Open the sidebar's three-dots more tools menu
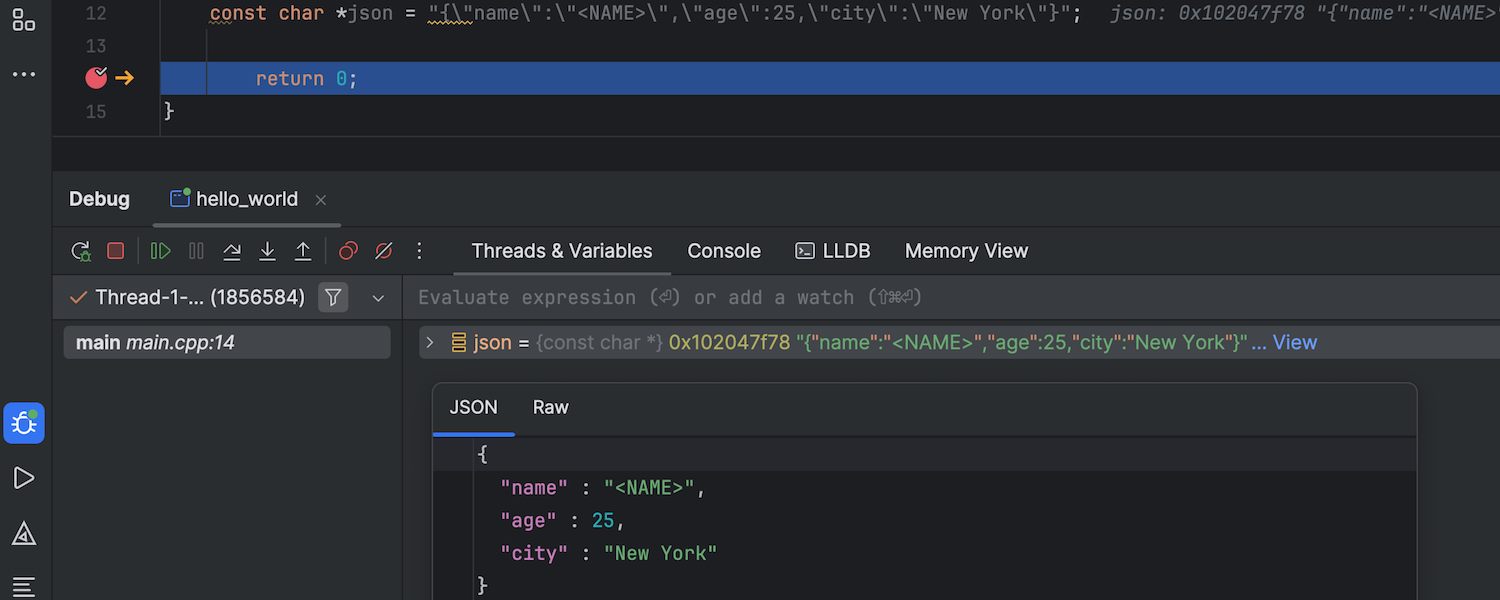The image size is (1500, 600). [x=24, y=74]
